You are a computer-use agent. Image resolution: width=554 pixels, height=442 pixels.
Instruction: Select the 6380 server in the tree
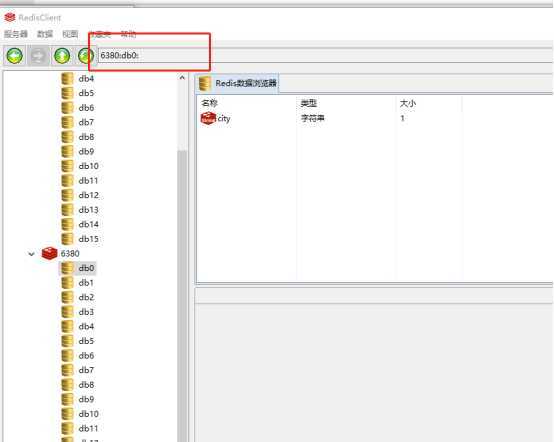(x=70, y=254)
